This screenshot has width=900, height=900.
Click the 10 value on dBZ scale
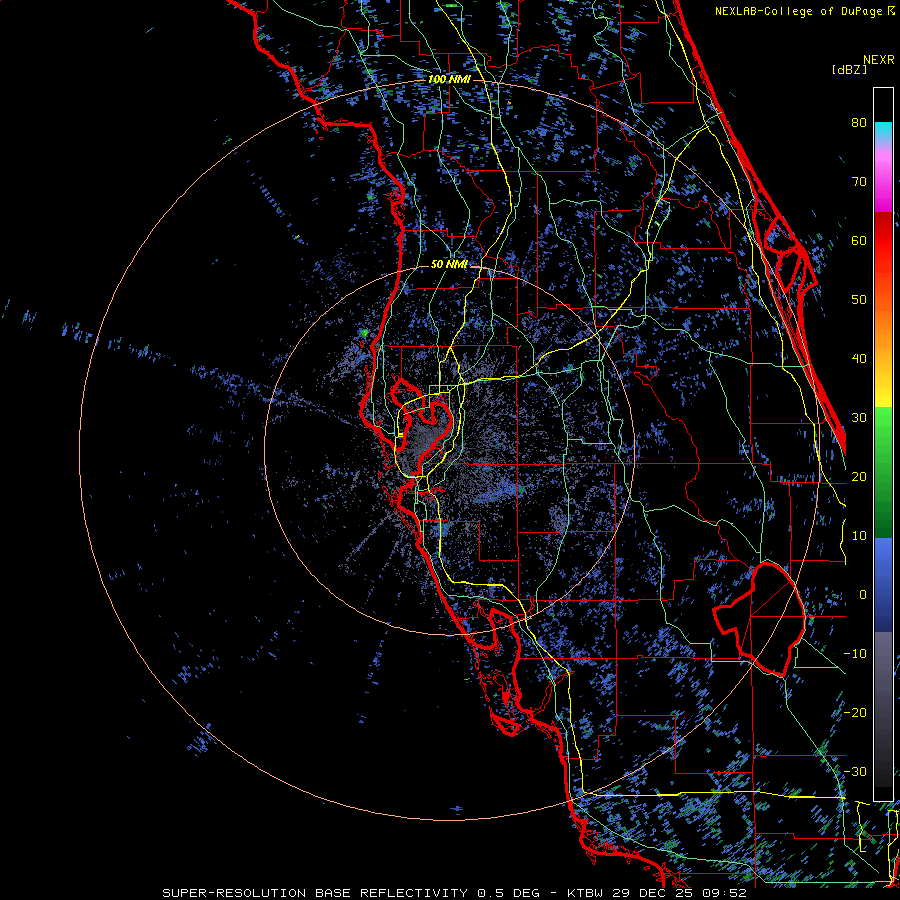click(x=859, y=536)
